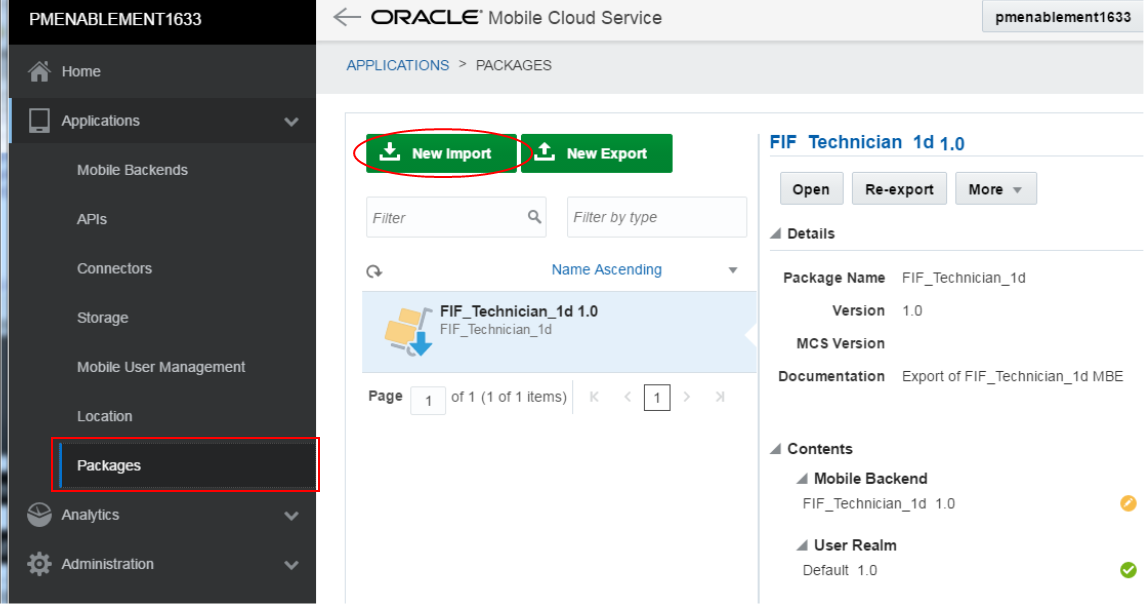Refresh the package list
The image size is (1144, 604).
tap(374, 271)
